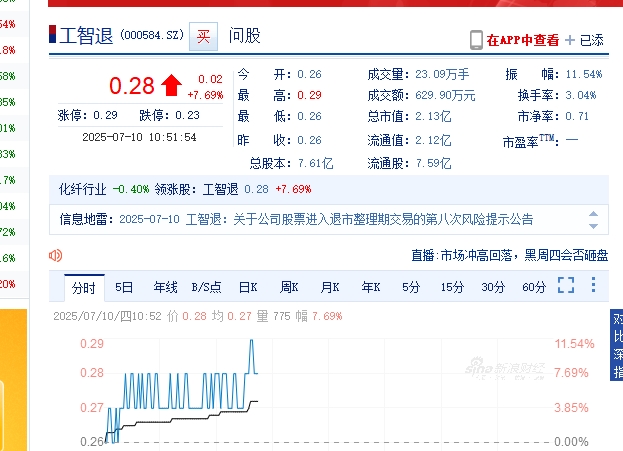Click the red up-arrow price indicator
The width and height of the screenshot is (623, 451).
pyautogui.click(x=171, y=85)
